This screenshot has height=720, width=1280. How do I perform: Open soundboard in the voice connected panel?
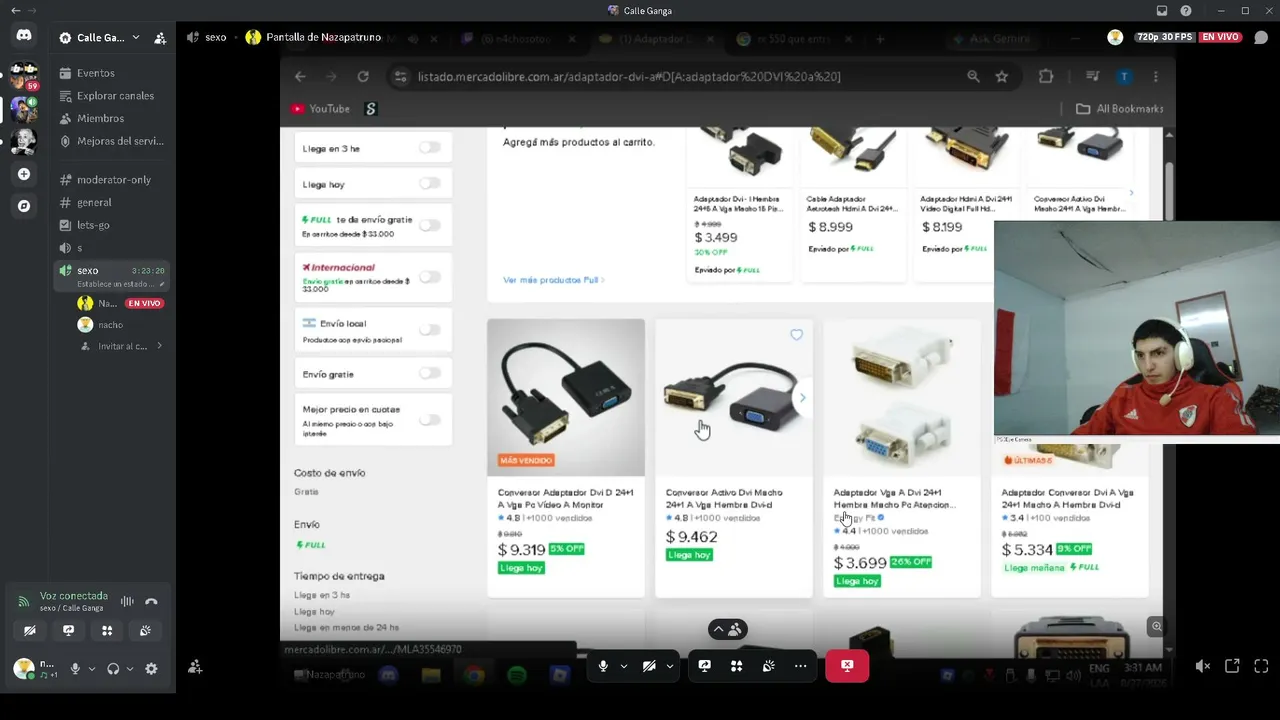[145, 631]
